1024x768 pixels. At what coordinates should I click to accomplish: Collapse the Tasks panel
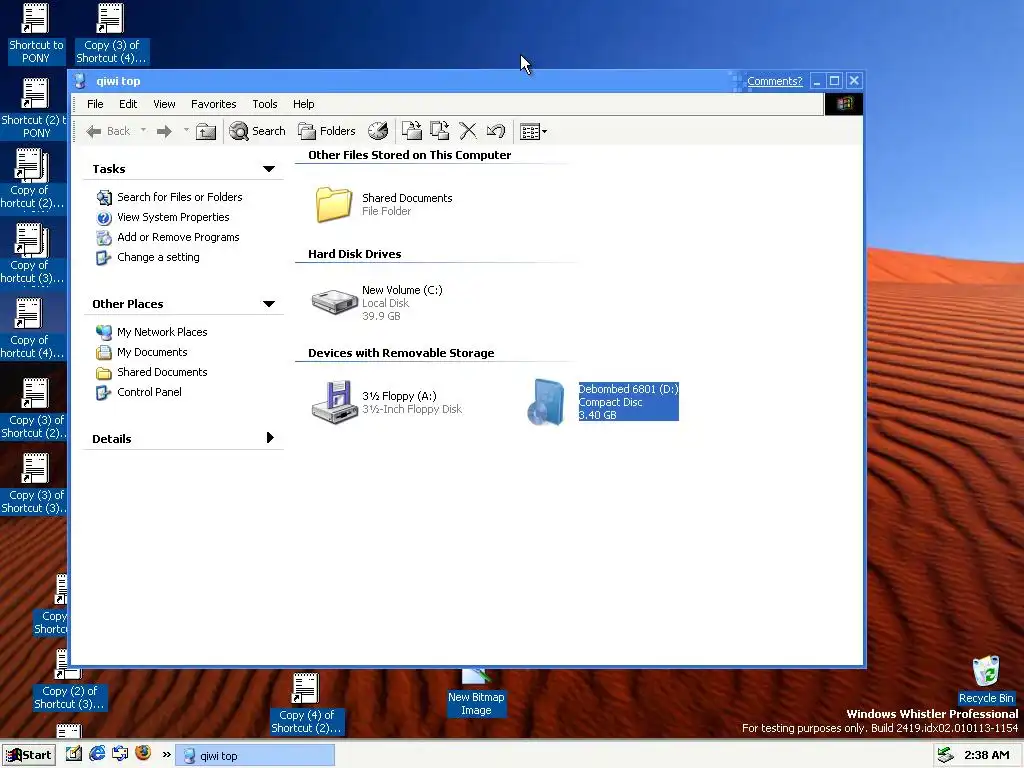[268, 169]
